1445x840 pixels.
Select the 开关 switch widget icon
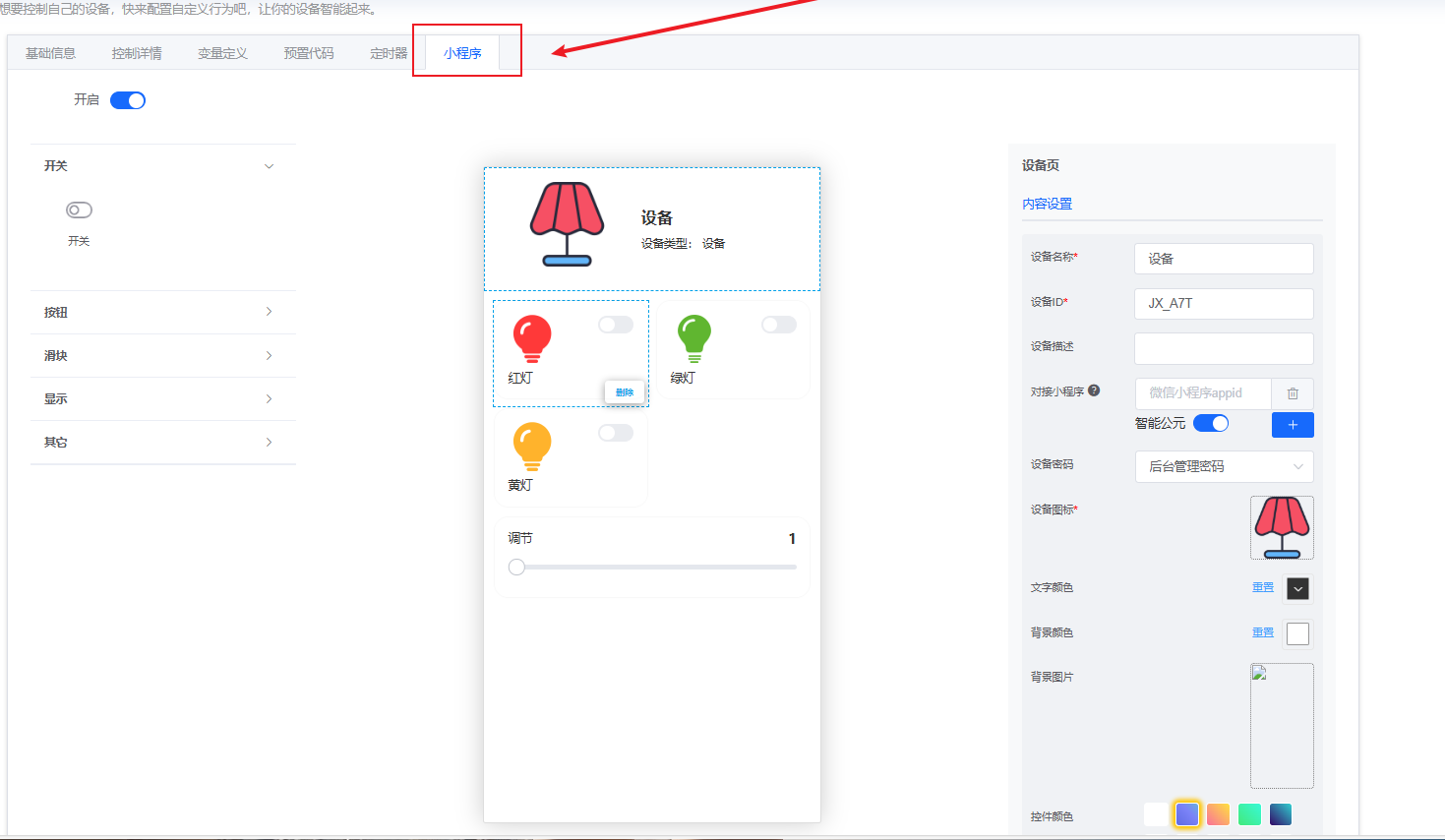coord(79,210)
